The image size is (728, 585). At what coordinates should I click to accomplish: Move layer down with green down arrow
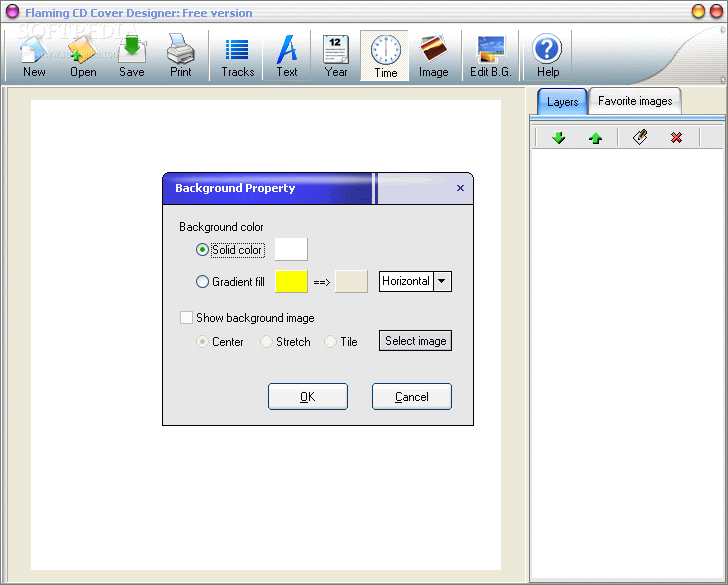559,137
